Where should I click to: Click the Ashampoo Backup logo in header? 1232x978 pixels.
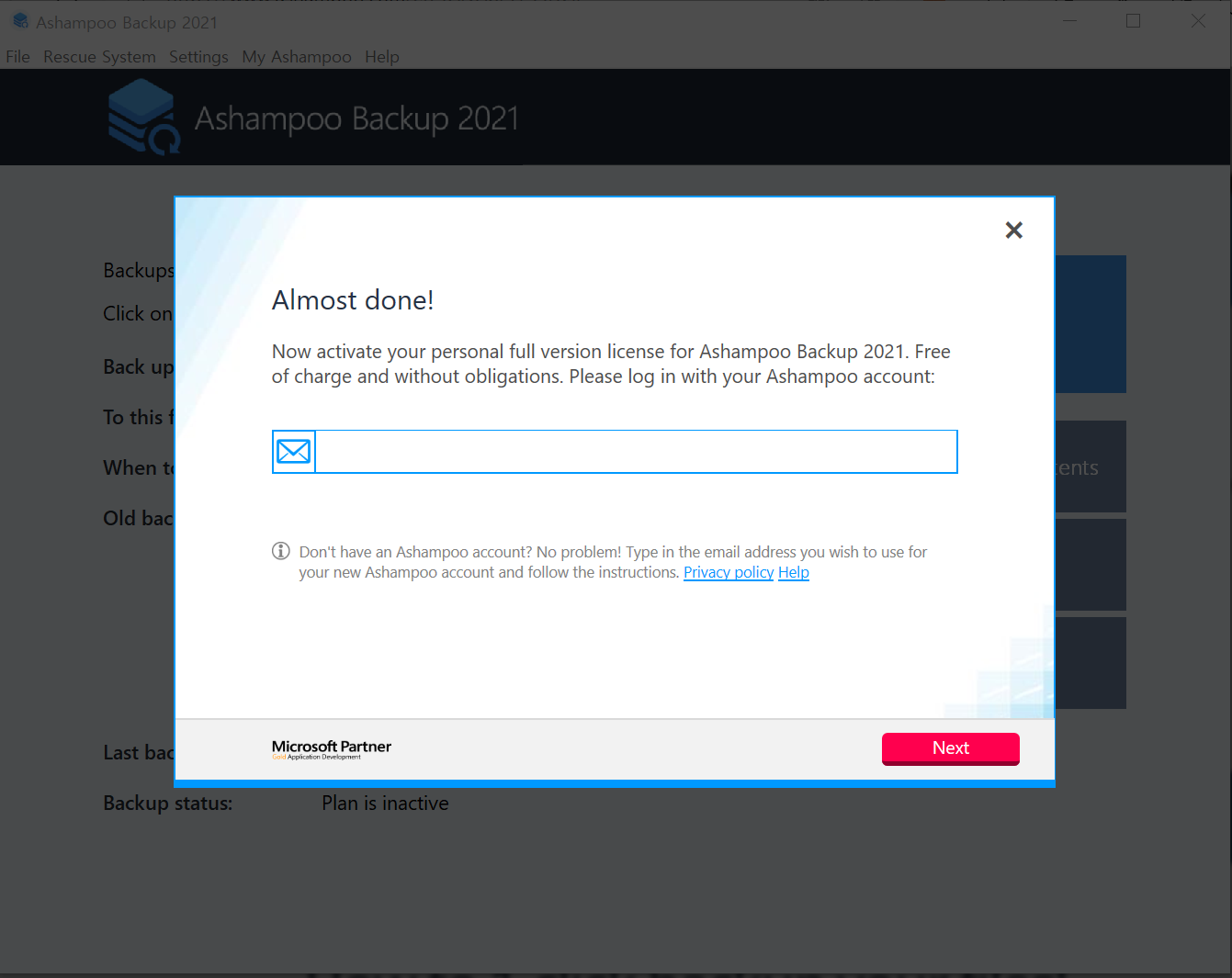coord(142,117)
